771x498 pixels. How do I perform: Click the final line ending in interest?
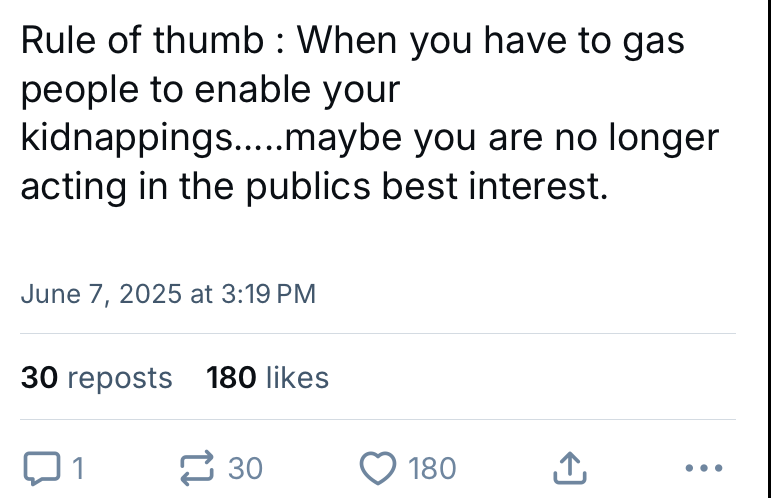315,187
